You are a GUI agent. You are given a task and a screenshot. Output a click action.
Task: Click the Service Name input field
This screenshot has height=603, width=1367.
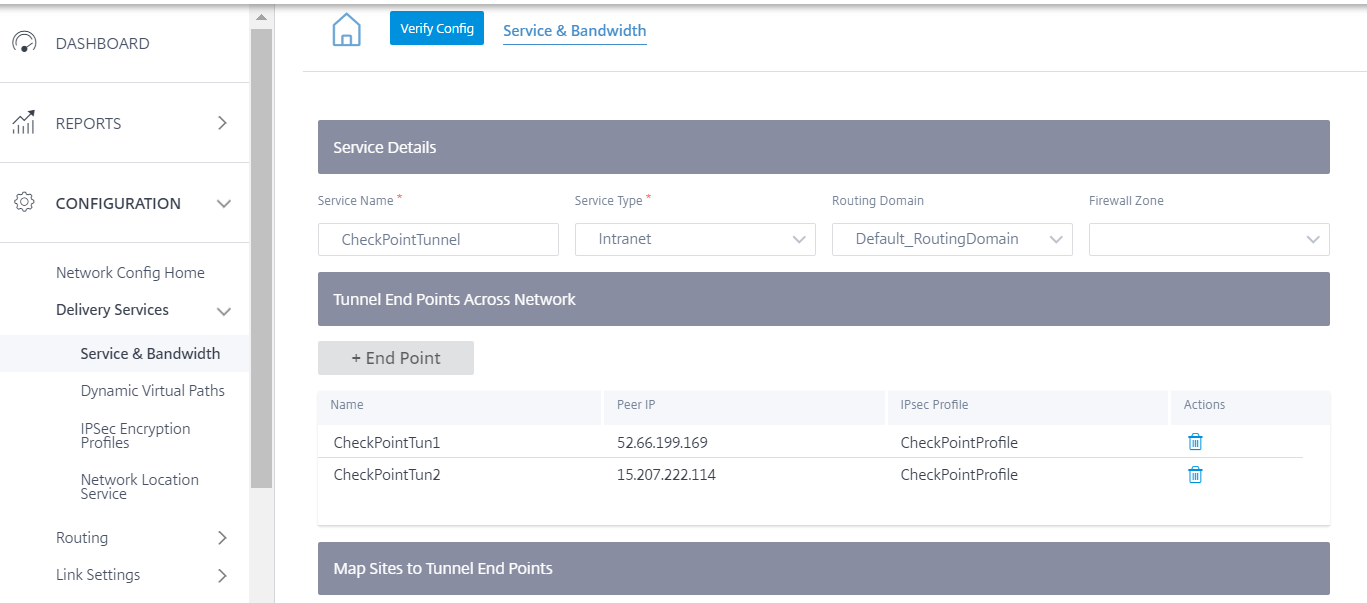[x=438, y=239]
